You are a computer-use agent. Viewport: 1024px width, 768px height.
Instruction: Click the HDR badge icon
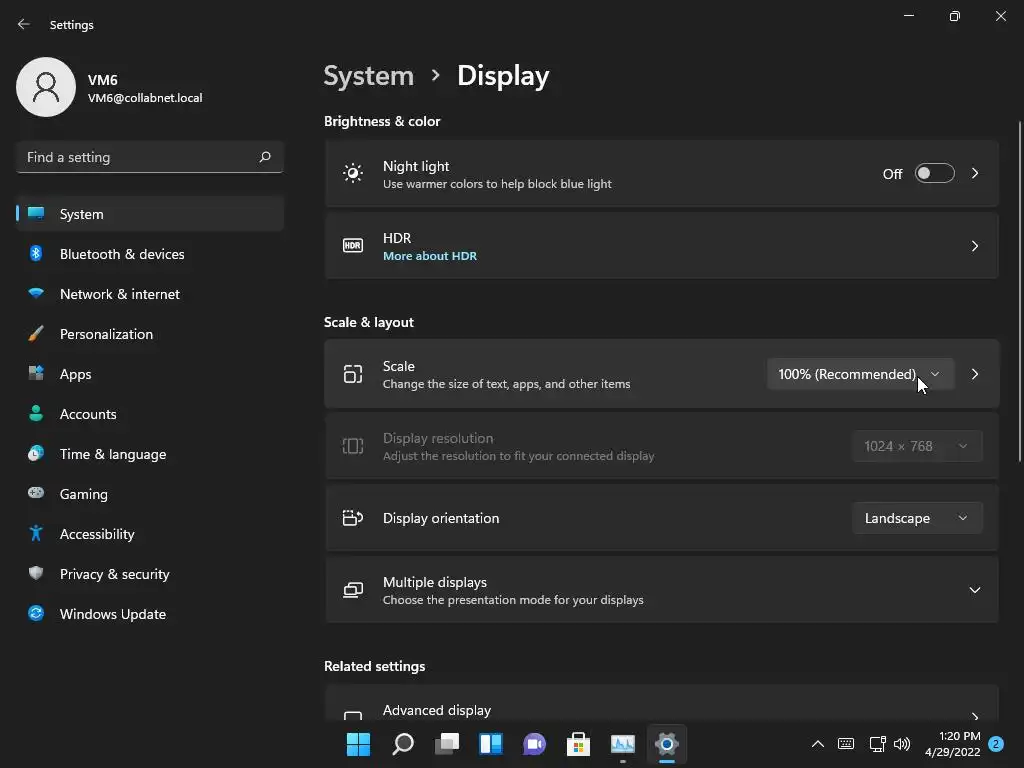coord(353,246)
